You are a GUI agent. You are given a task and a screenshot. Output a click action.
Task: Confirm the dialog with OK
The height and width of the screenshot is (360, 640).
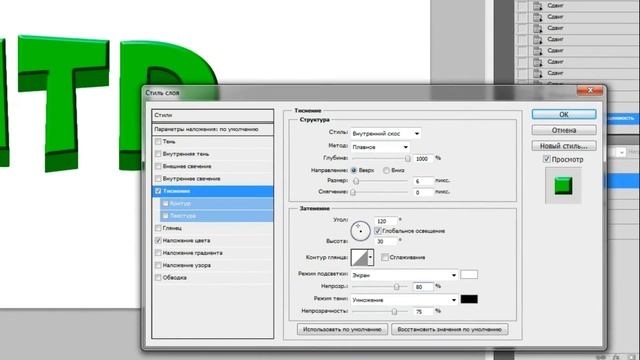[x=564, y=115]
